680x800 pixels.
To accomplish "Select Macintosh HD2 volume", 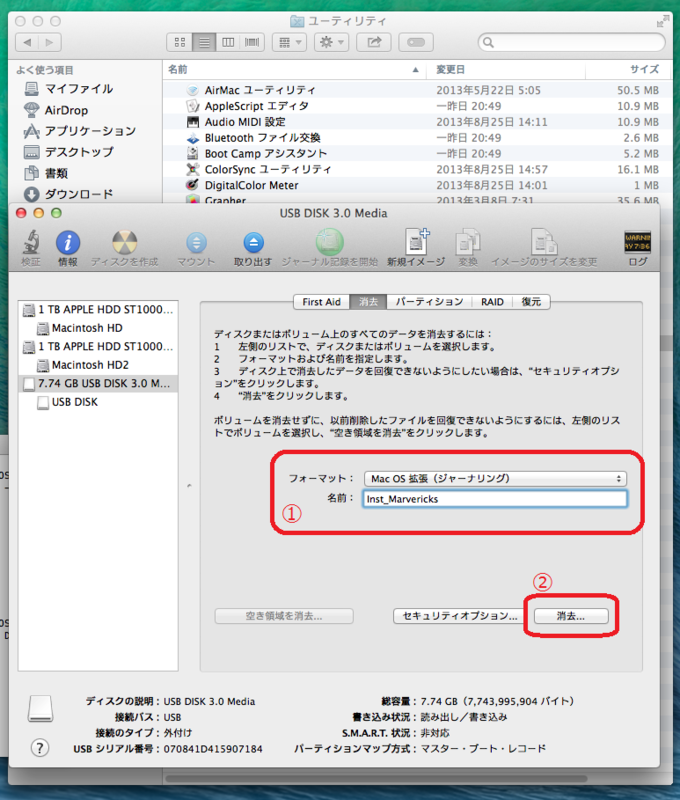I will [x=98, y=365].
